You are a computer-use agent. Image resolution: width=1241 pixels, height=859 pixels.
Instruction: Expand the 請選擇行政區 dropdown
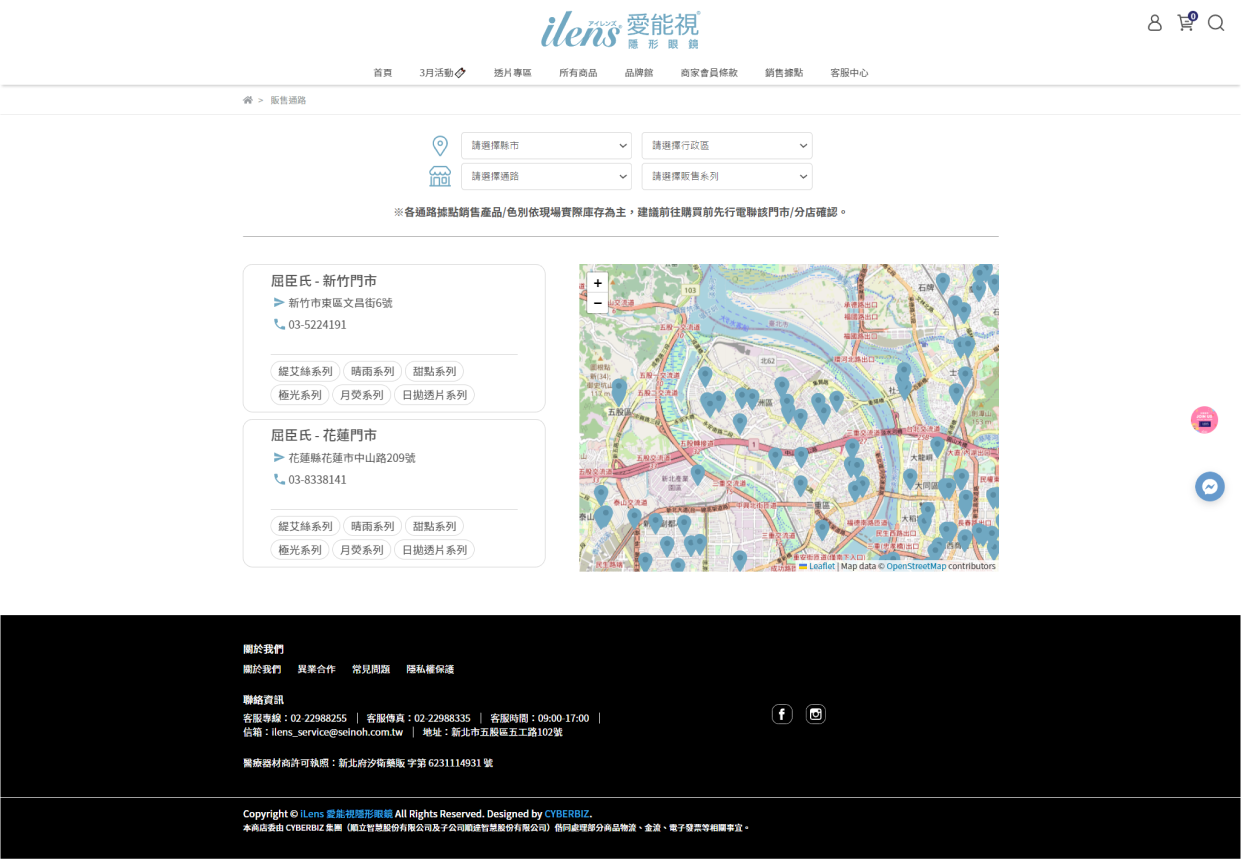tap(726, 145)
